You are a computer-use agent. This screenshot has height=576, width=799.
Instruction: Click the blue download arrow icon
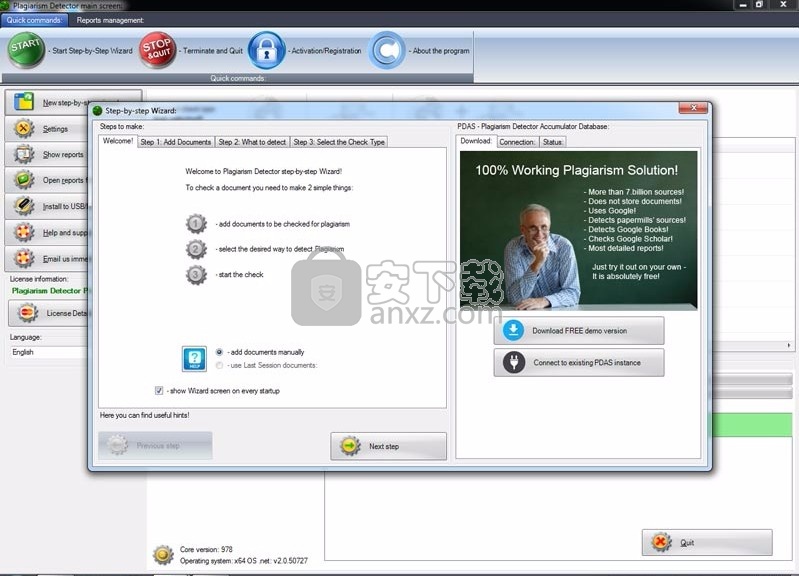tap(514, 330)
